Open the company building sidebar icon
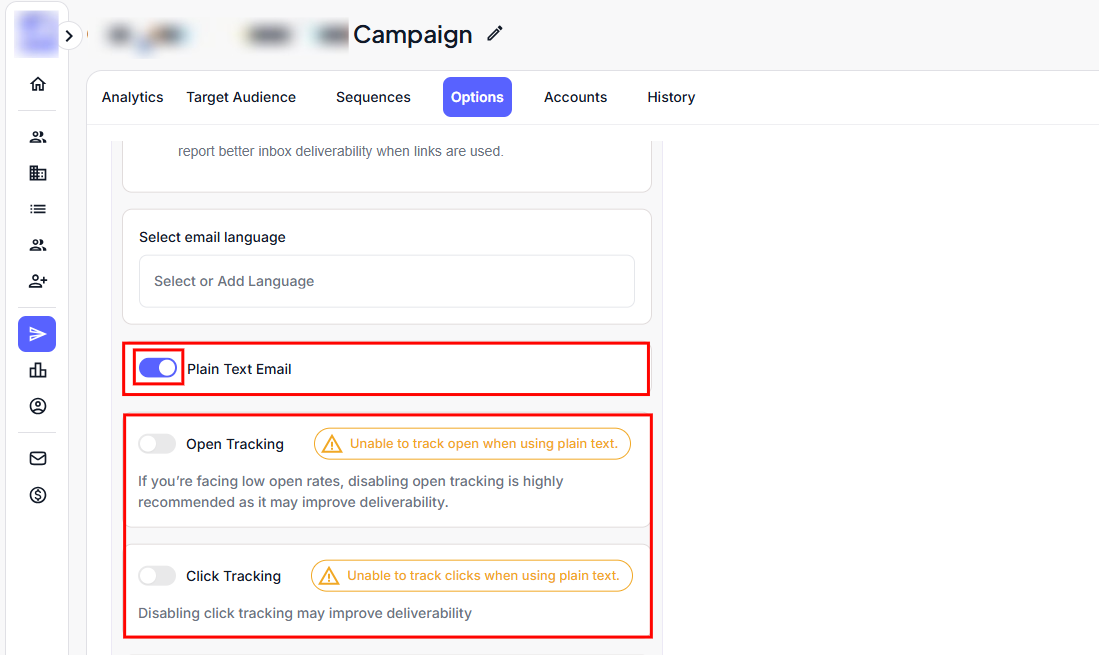 [38, 173]
